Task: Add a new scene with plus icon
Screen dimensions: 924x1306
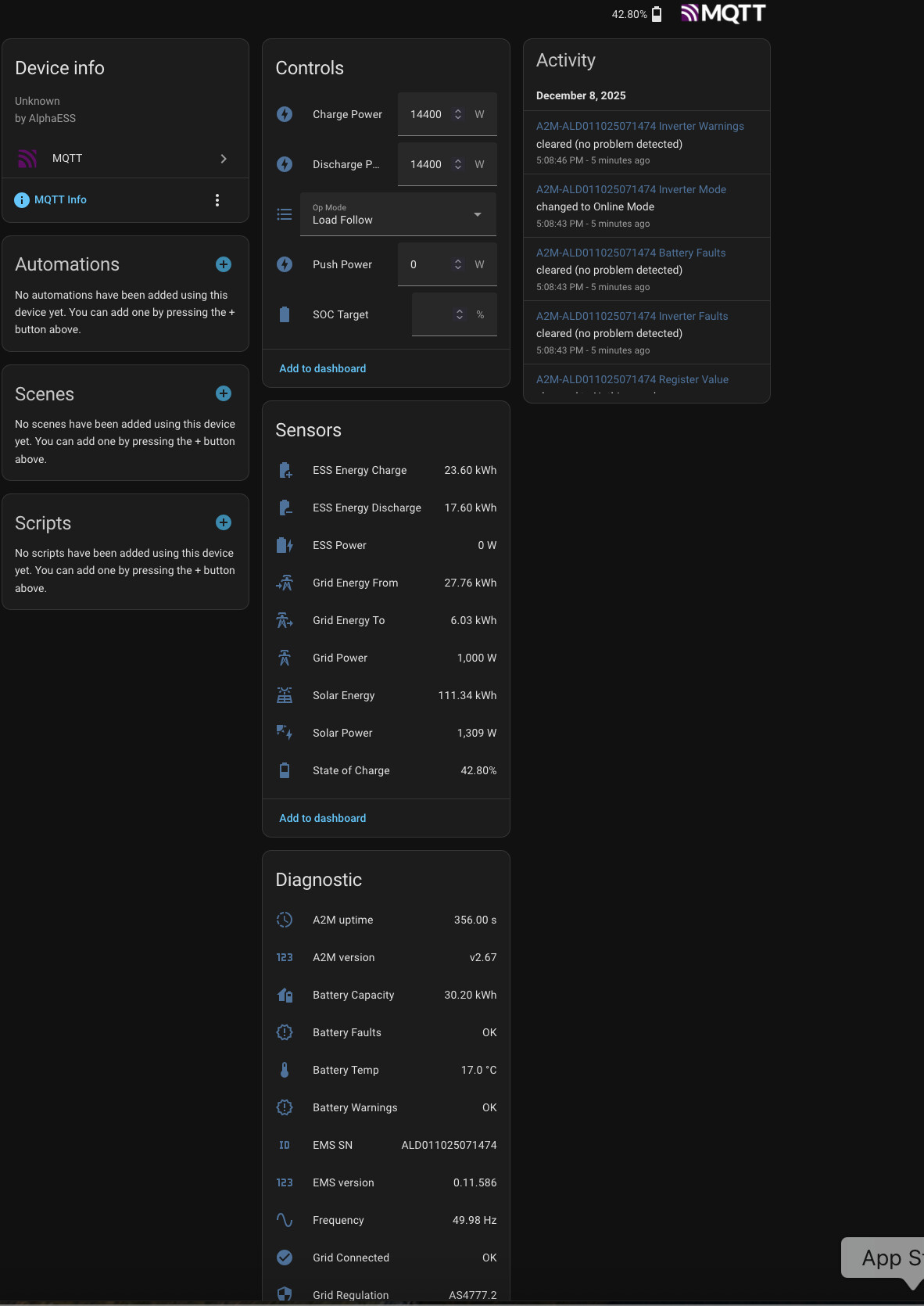Action: [x=224, y=393]
